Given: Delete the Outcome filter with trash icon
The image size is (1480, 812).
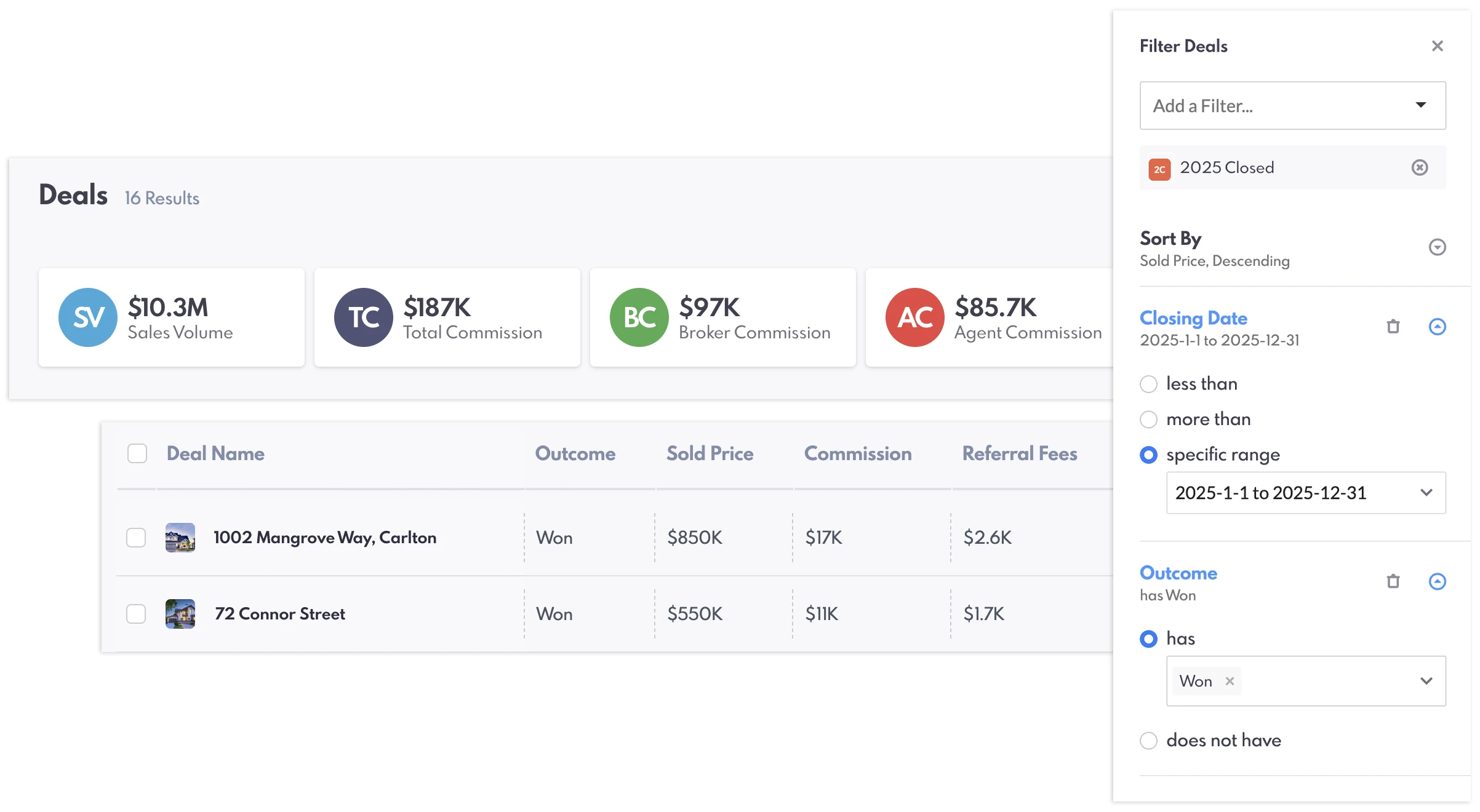Looking at the screenshot, I should point(1393,581).
